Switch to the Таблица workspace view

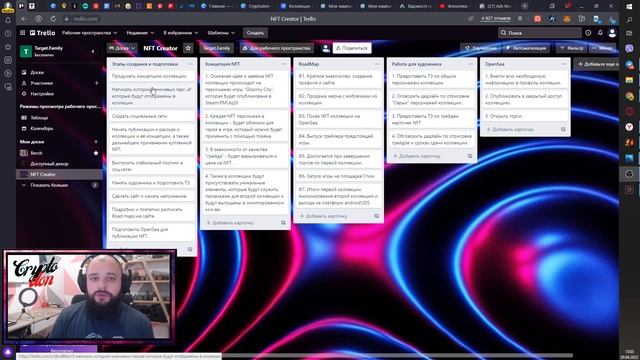[39, 118]
